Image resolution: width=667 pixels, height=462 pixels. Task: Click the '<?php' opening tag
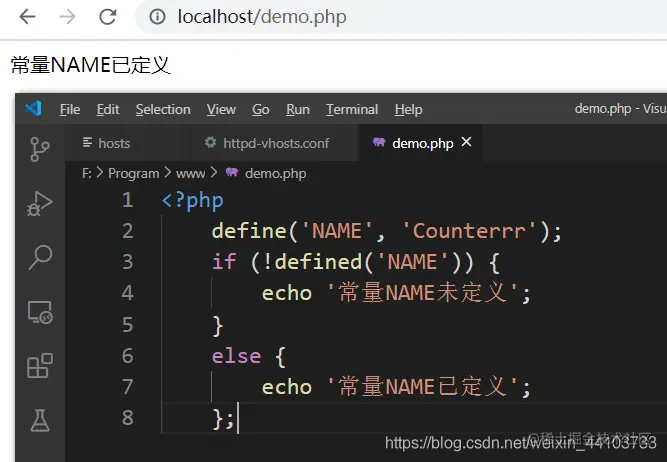pyautogui.click(x=192, y=200)
